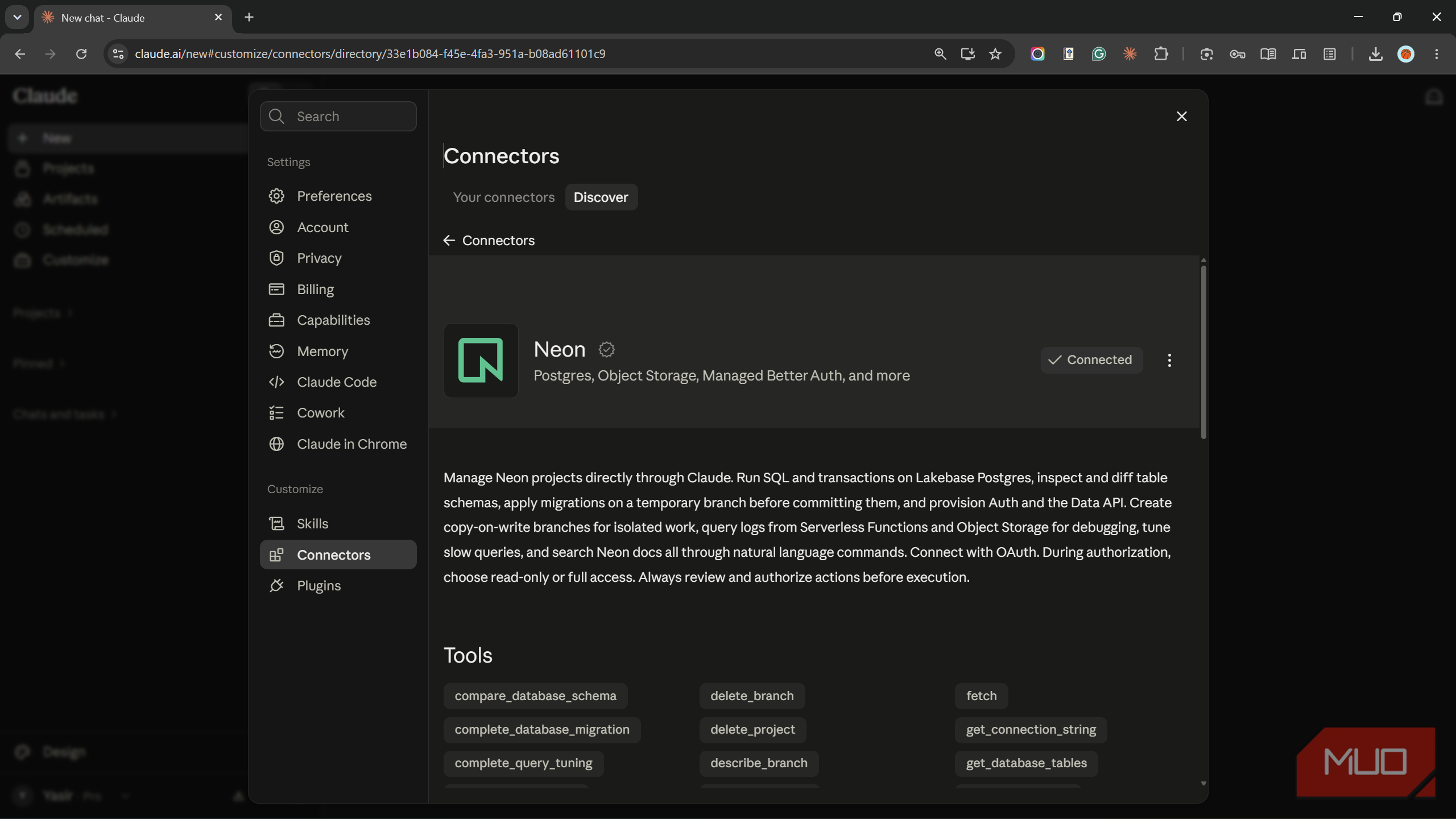Select the Capabilities menu item
The image size is (1456, 819).
338,320
